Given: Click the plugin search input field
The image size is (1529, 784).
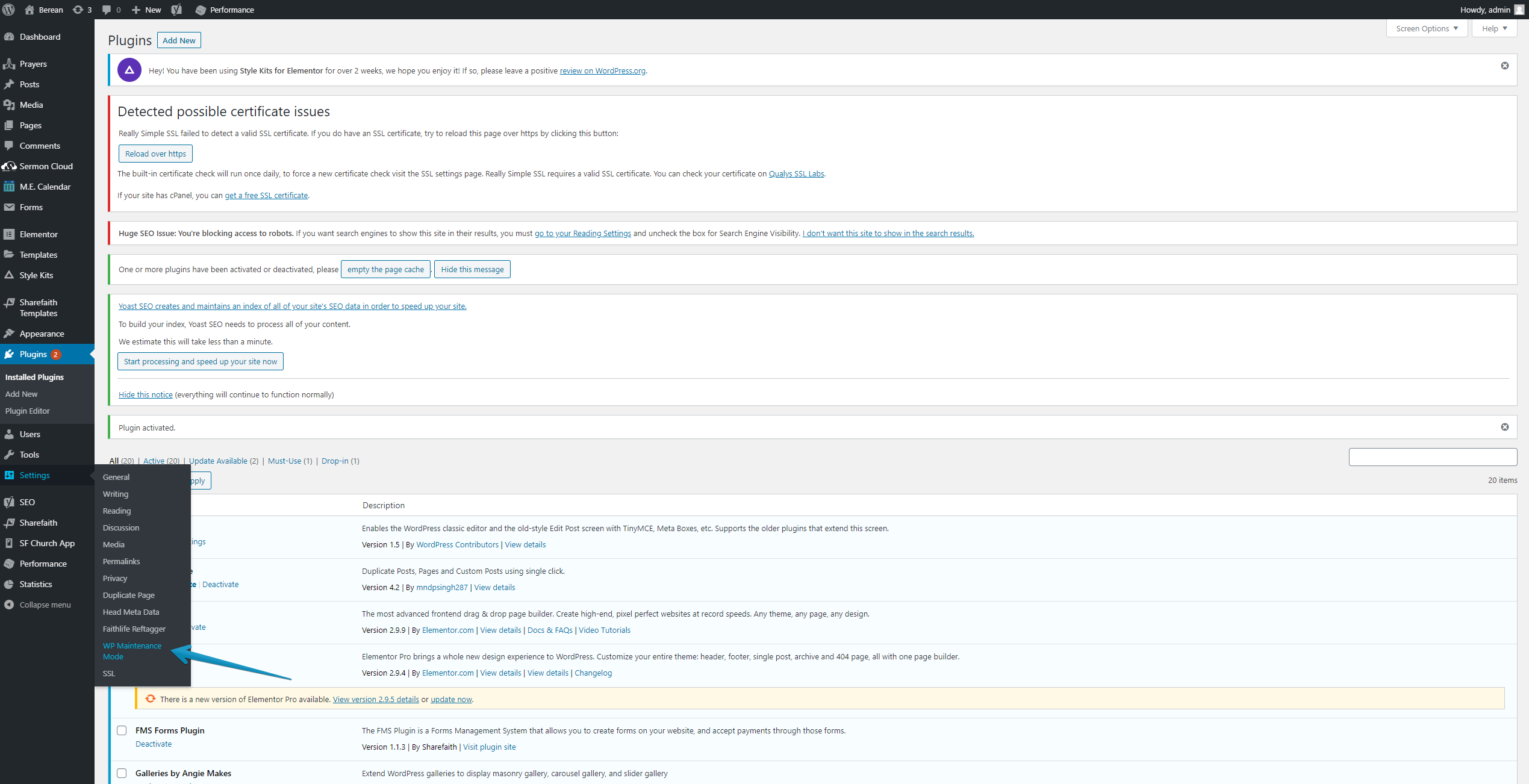Looking at the screenshot, I should (1433, 457).
